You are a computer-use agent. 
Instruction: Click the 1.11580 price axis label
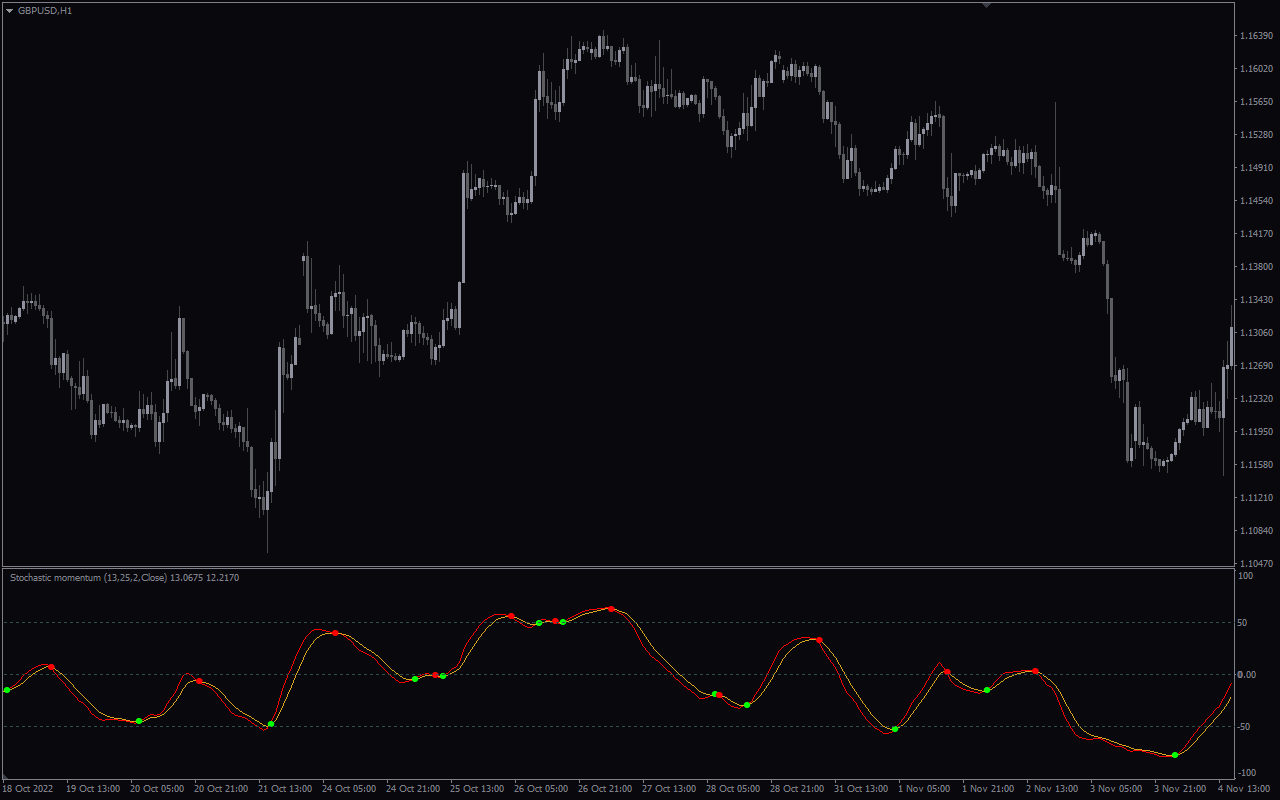1255,465
